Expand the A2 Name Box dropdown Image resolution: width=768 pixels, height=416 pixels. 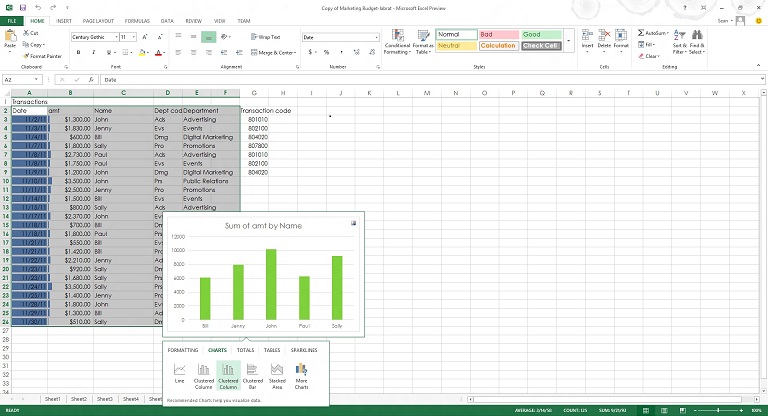point(36,79)
